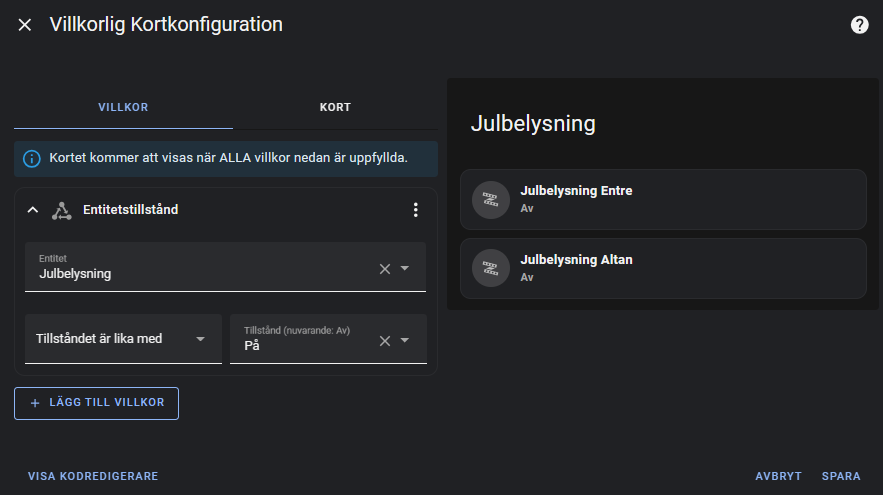Screen dimensions: 883x495
Task: Click the Entitetstillstånd condition type icon
Action: (62, 210)
